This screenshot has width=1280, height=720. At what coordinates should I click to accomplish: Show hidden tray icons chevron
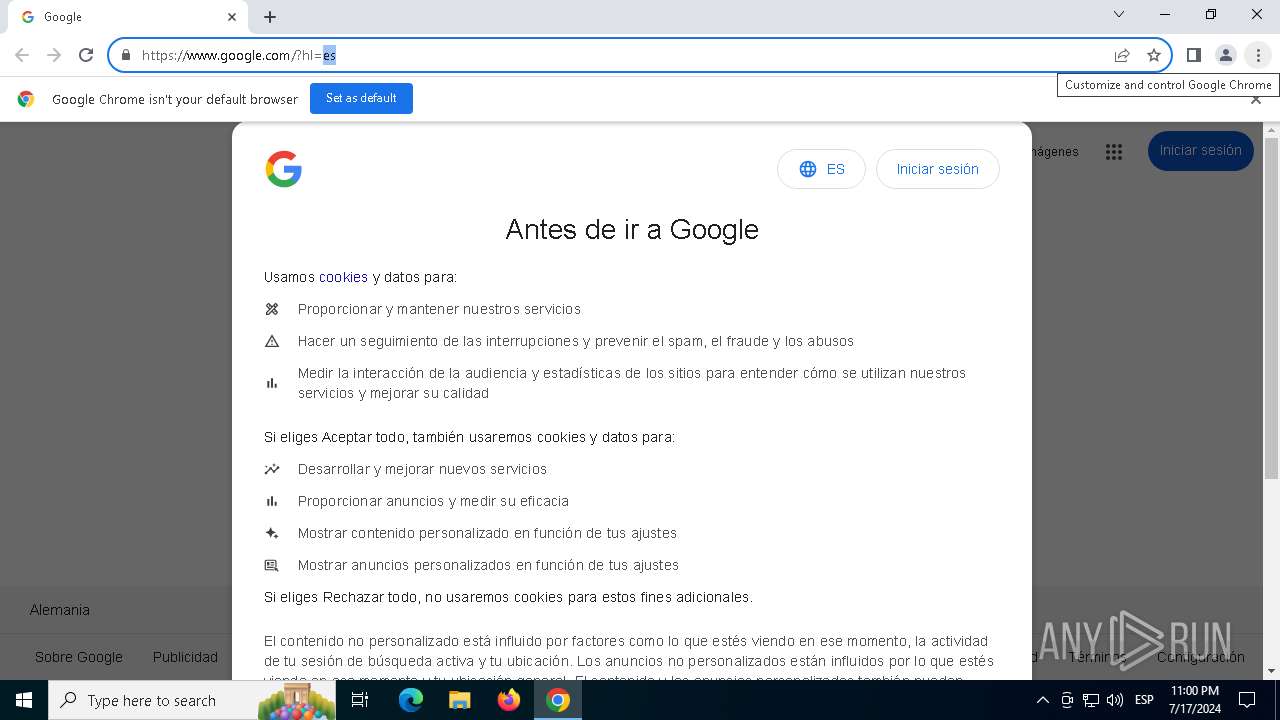point(1042,700)
